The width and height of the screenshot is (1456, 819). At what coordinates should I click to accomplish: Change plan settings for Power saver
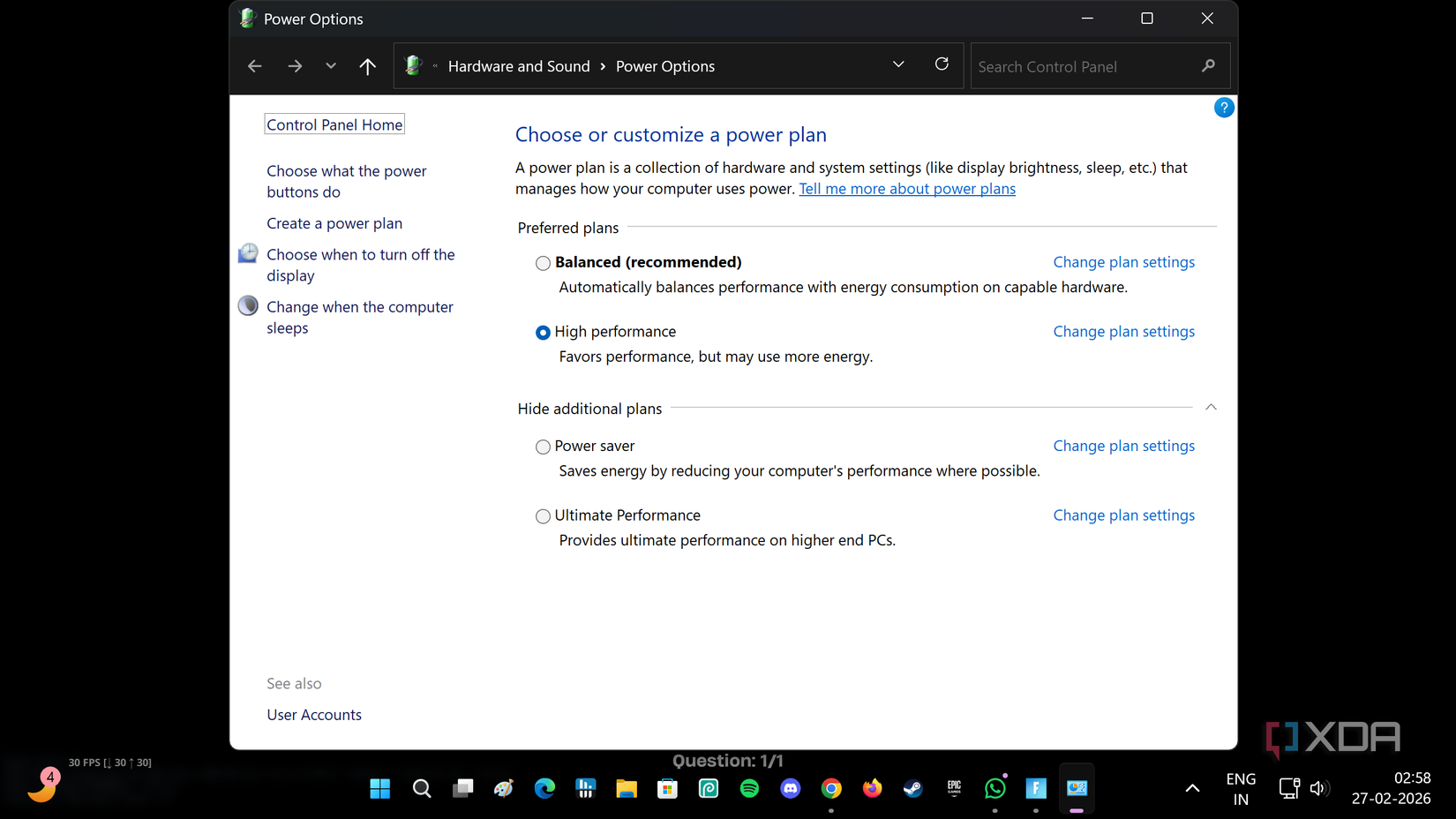pos(1123,447)
